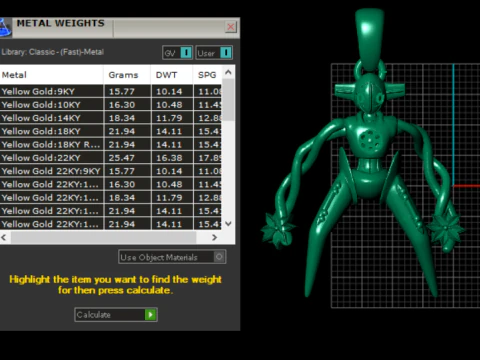Click the vertical scrollbar thumb
480x360 pixels.
pyautogui.click(x=228, y=100)
